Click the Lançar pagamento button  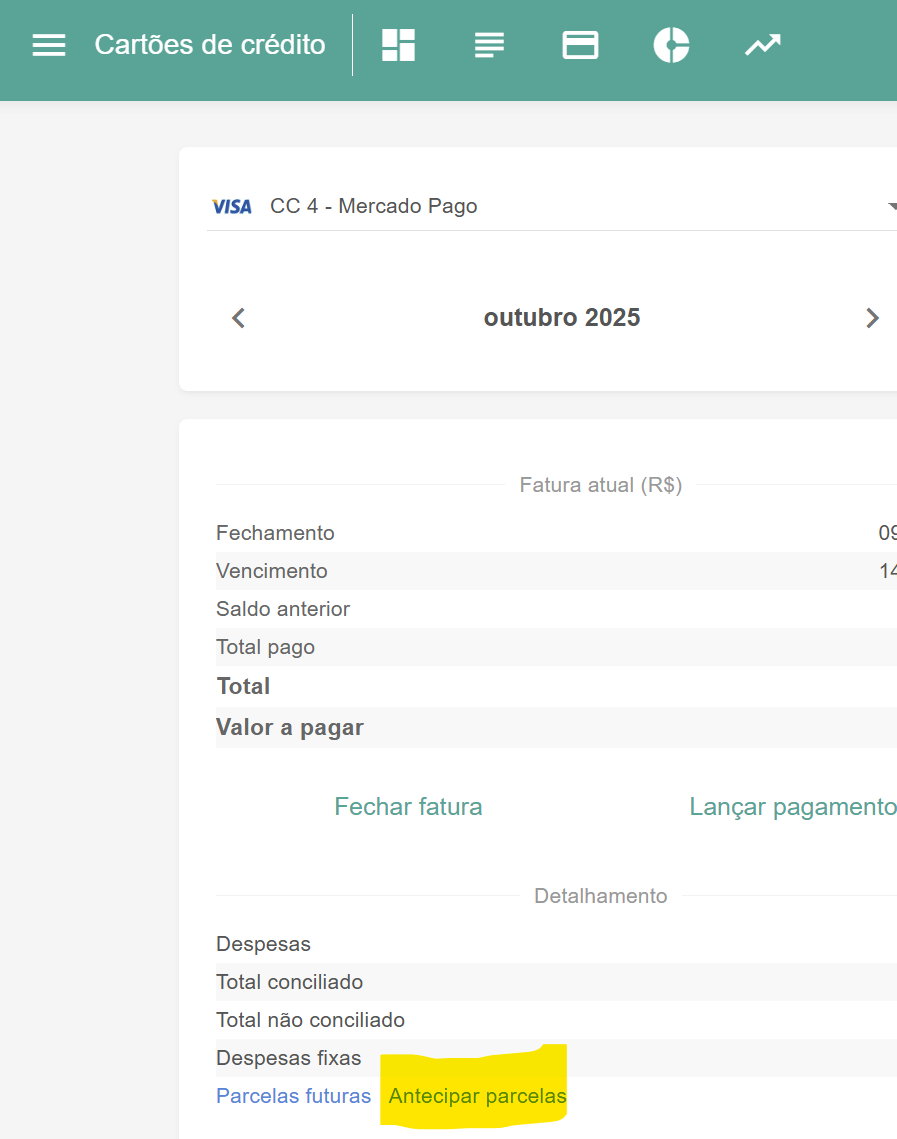pyautogui.click(x=793, y=806)
